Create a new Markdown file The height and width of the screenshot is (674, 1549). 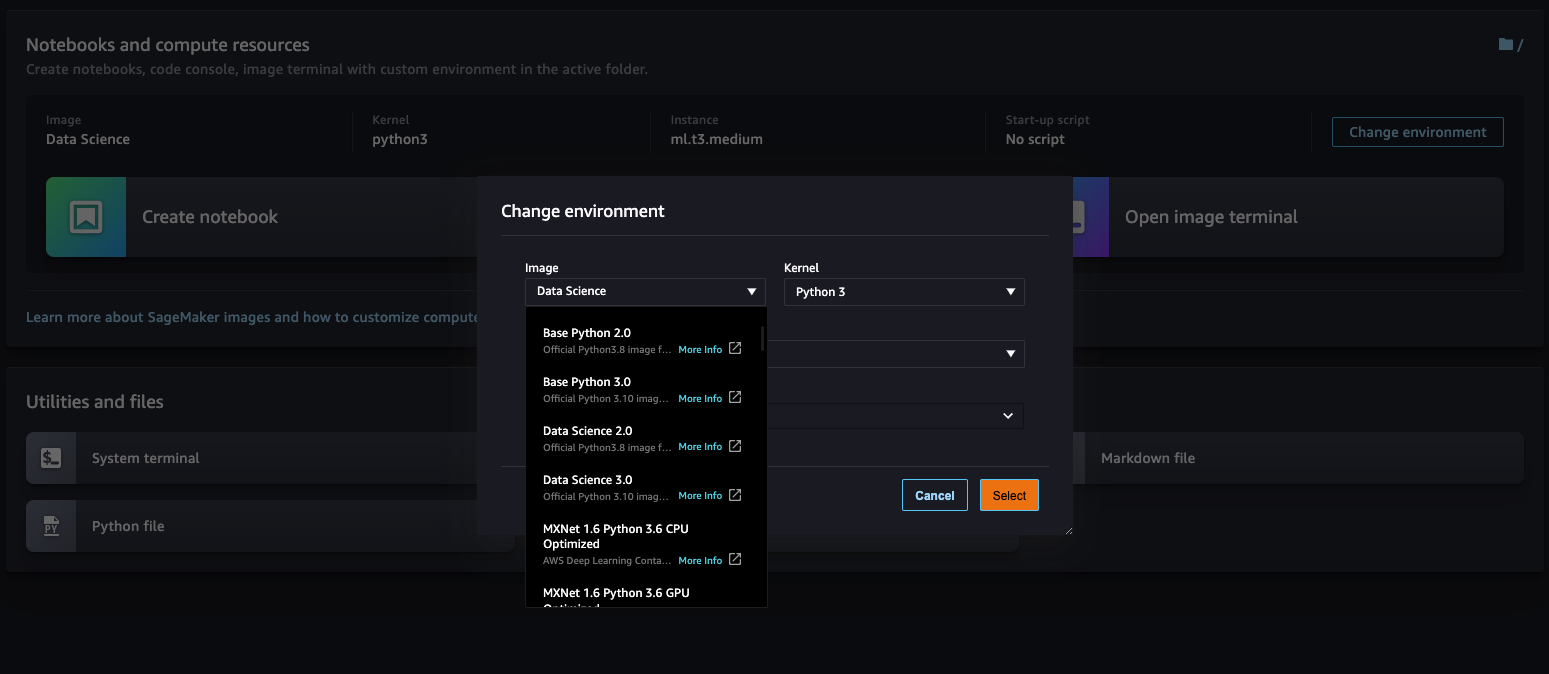click(x=1298, y=458)
